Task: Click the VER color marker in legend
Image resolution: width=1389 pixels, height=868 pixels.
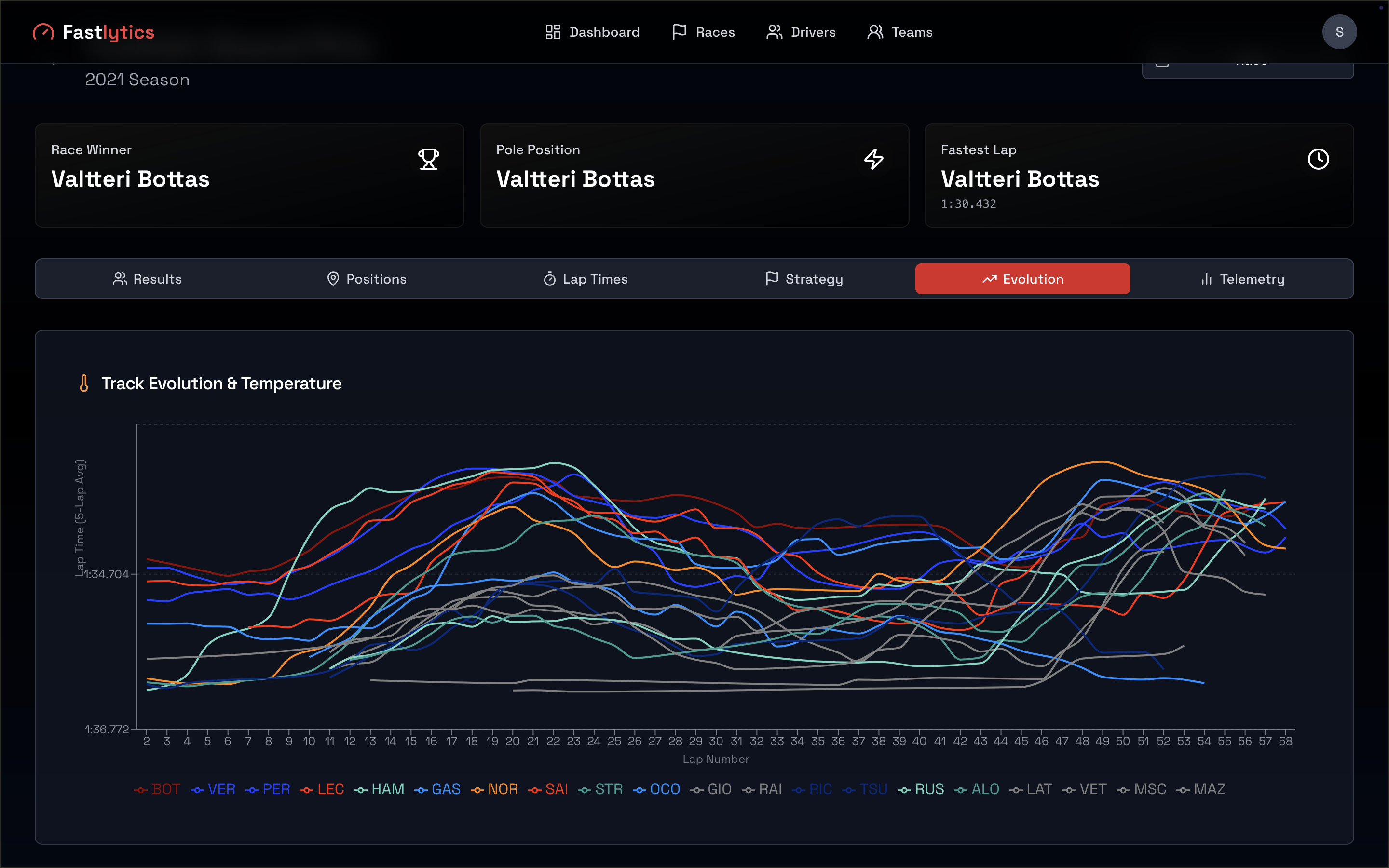Action: tap(197, 790)
